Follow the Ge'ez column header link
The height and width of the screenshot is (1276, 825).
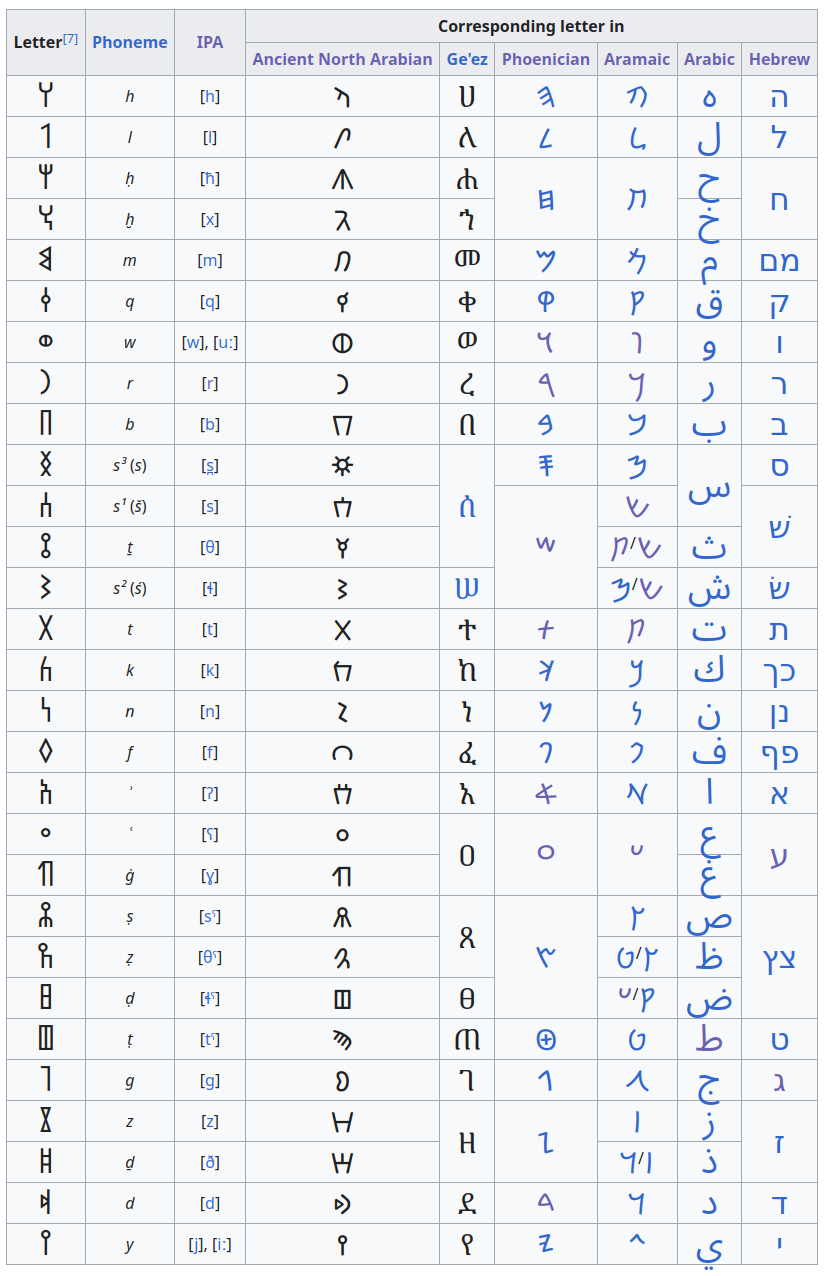(x=467, y=59)
